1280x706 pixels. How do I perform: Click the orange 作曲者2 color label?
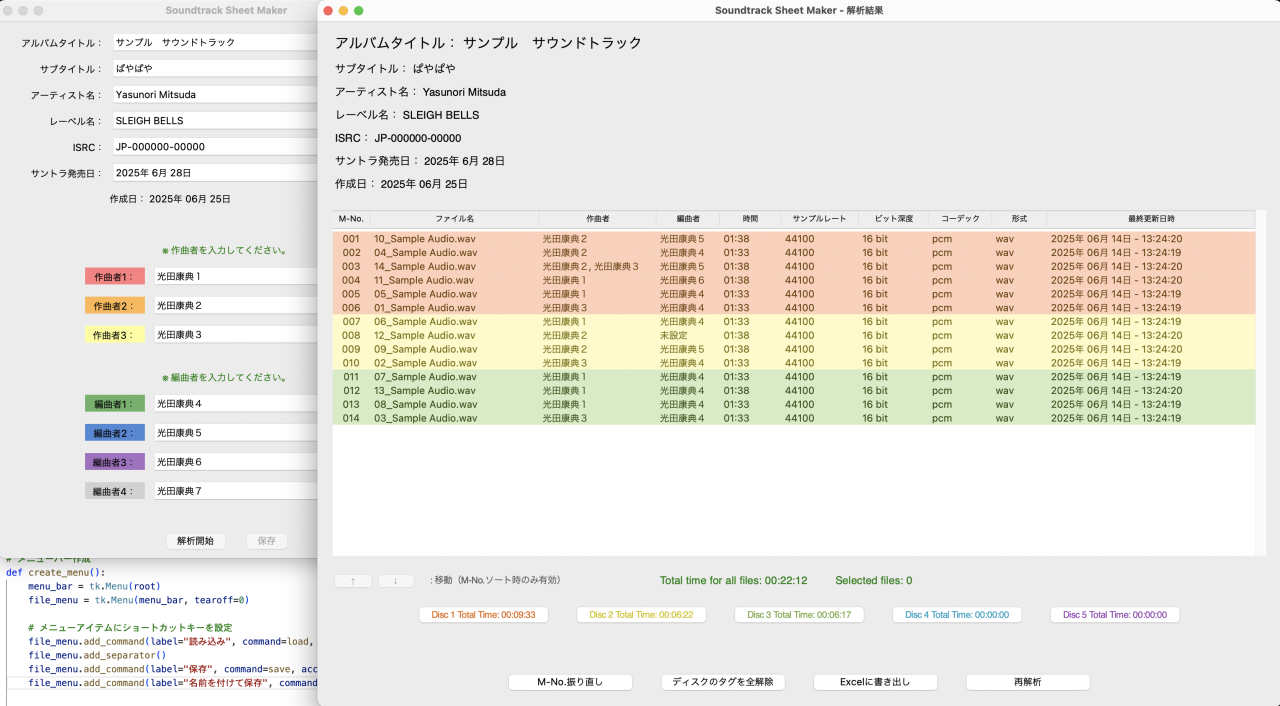coord(115,305)
